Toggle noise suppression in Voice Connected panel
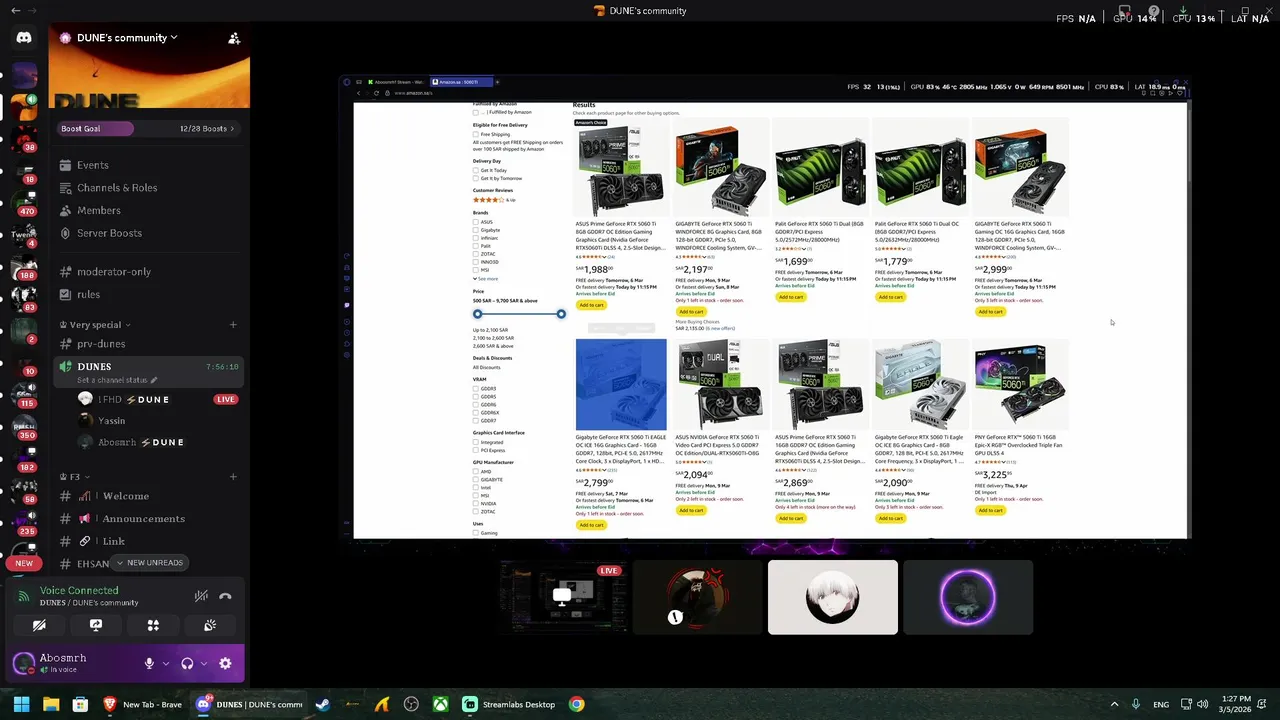Image resolution: width=1280 pixels, height=720 pixels. pyautogui.click(x=201, y=596)
